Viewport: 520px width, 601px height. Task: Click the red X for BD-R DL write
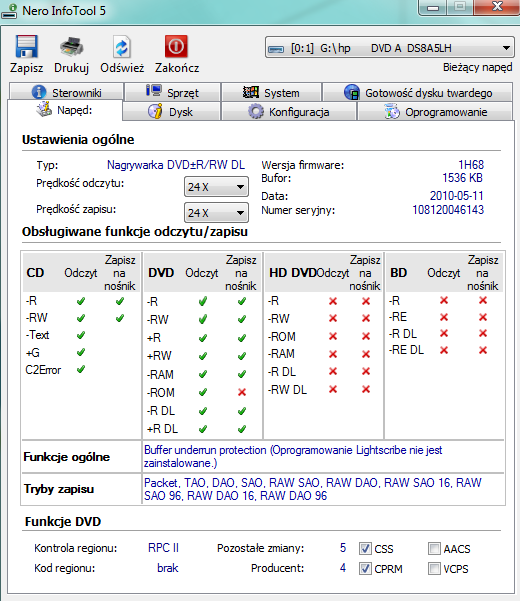[483, 333]
